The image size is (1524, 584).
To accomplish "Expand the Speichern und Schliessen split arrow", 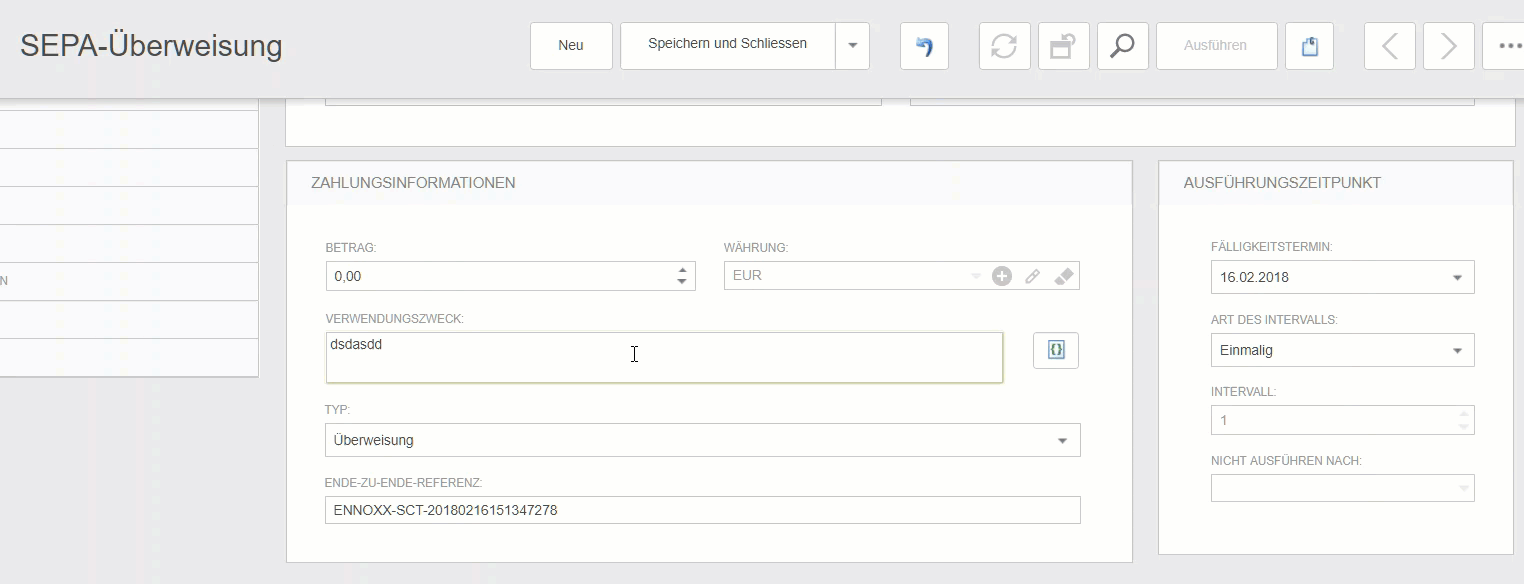I will coord(853,46).
